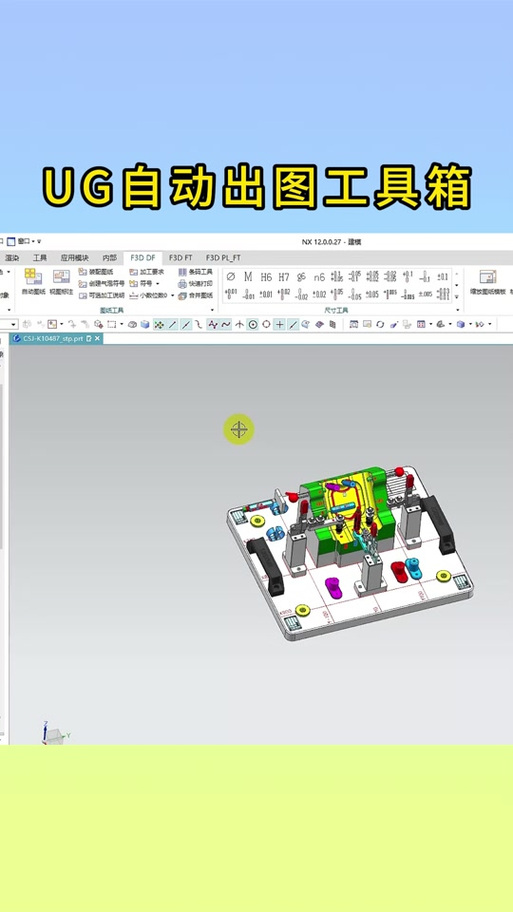Insert the M thread prefix symbol
Screen dimensions: 513x912
[x=248, y=276]
